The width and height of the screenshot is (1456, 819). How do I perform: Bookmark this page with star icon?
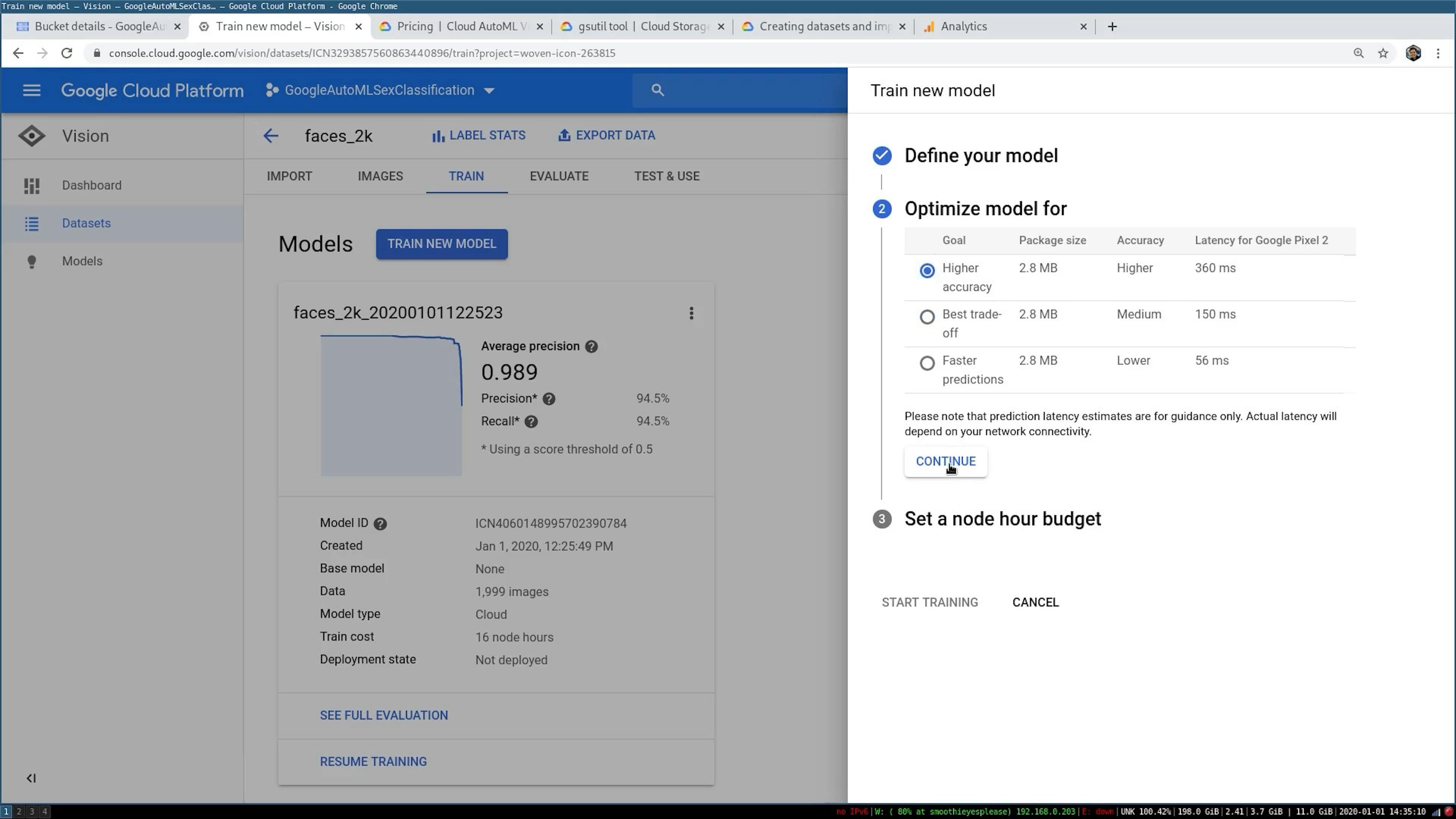click(1382, 53)
